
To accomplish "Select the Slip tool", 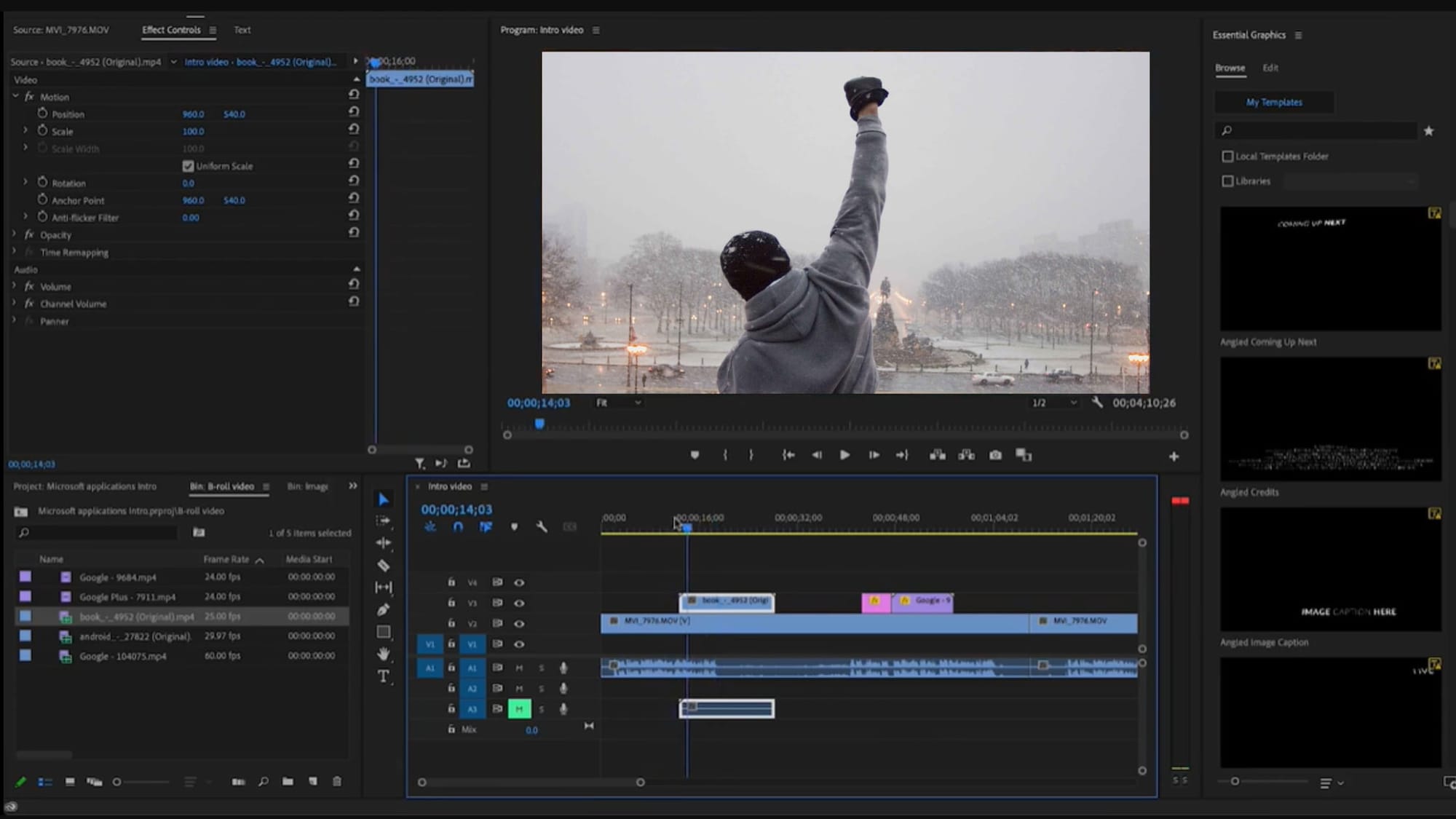I will (383, 587).
